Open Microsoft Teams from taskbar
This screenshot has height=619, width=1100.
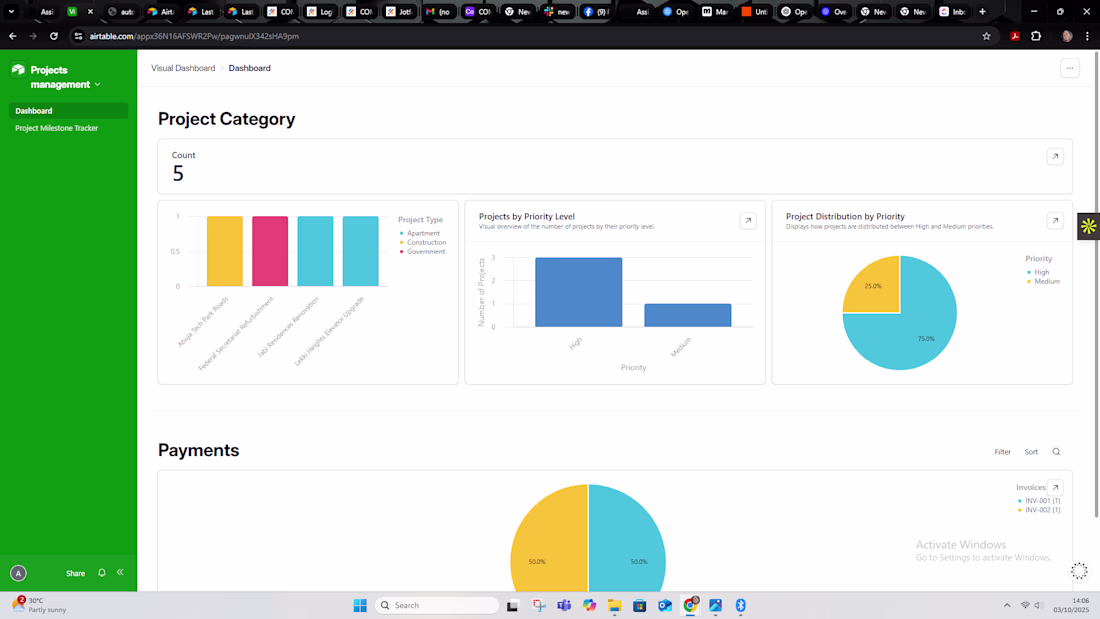564,605
